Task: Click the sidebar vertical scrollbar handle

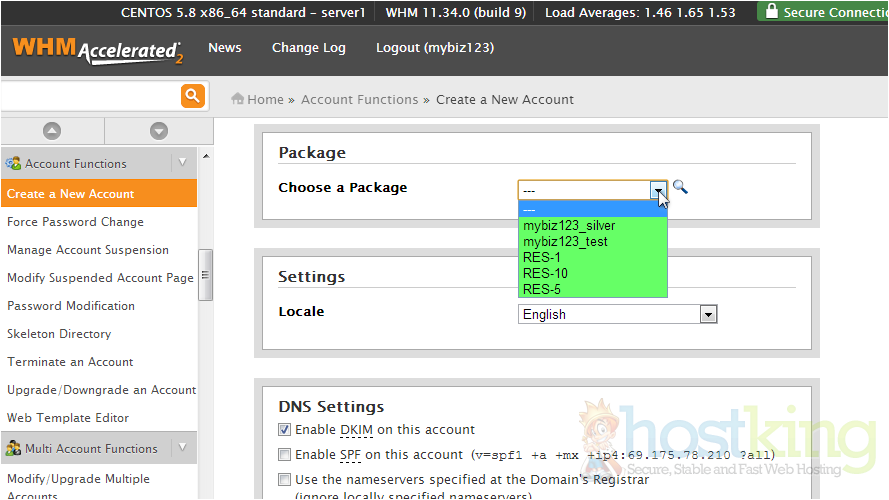Action: 206,268
